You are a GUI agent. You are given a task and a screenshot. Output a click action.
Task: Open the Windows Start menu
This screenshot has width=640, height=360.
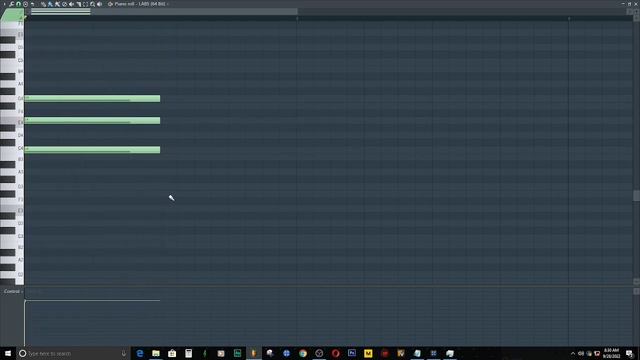coord(8,353)
